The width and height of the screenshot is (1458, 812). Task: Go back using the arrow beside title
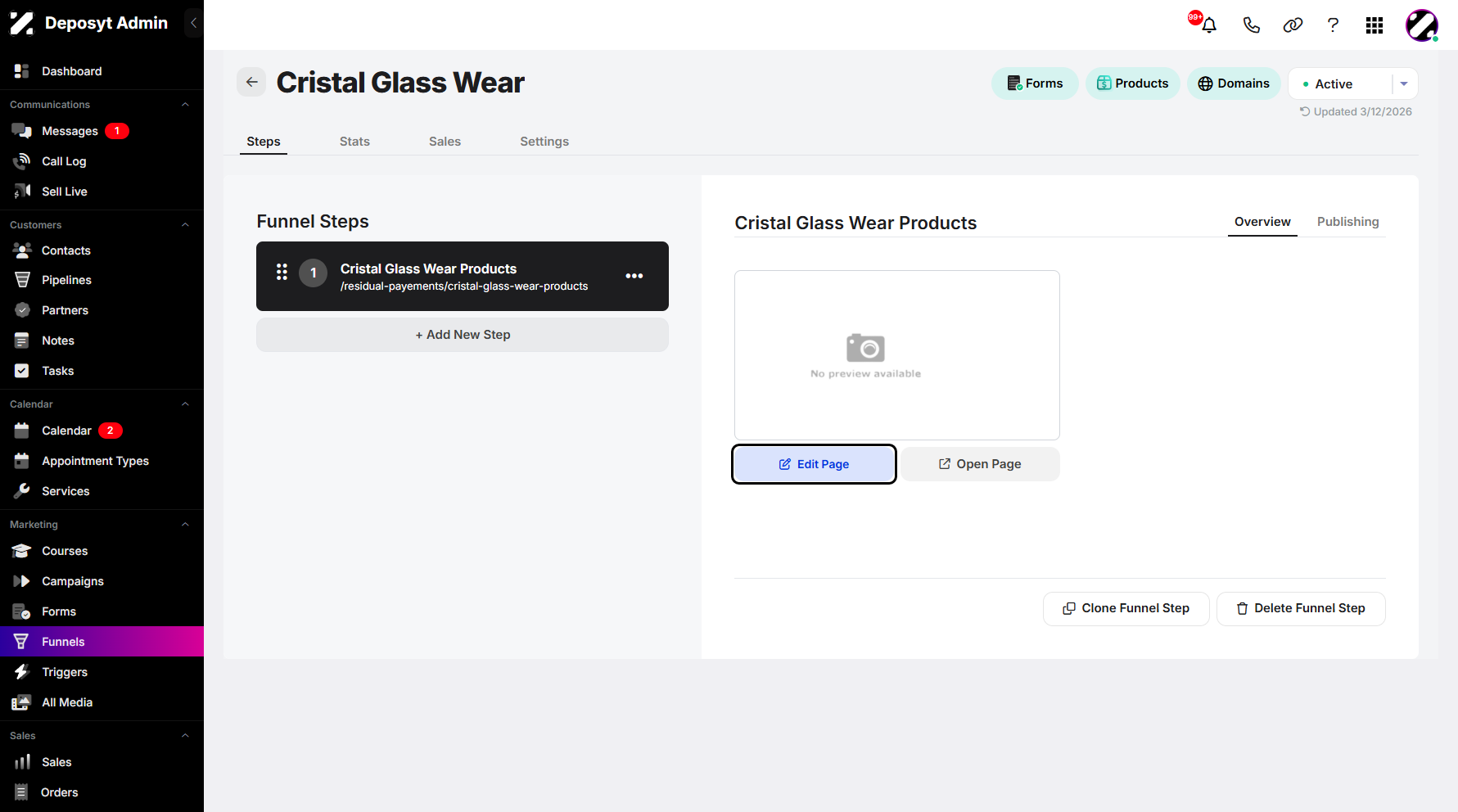click(x=251, y=82)
